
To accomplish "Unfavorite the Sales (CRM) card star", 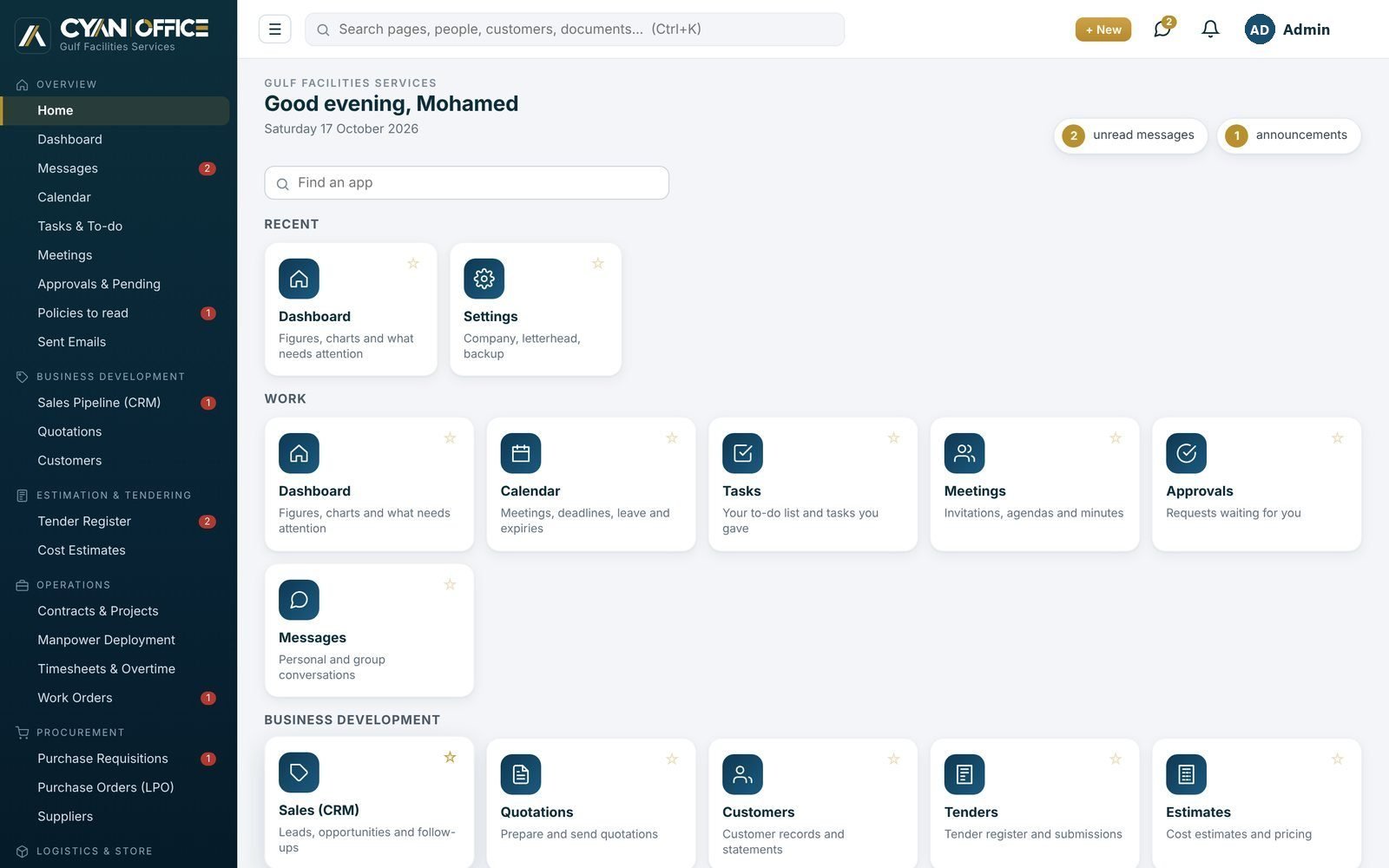I will [x=450, y=757].
